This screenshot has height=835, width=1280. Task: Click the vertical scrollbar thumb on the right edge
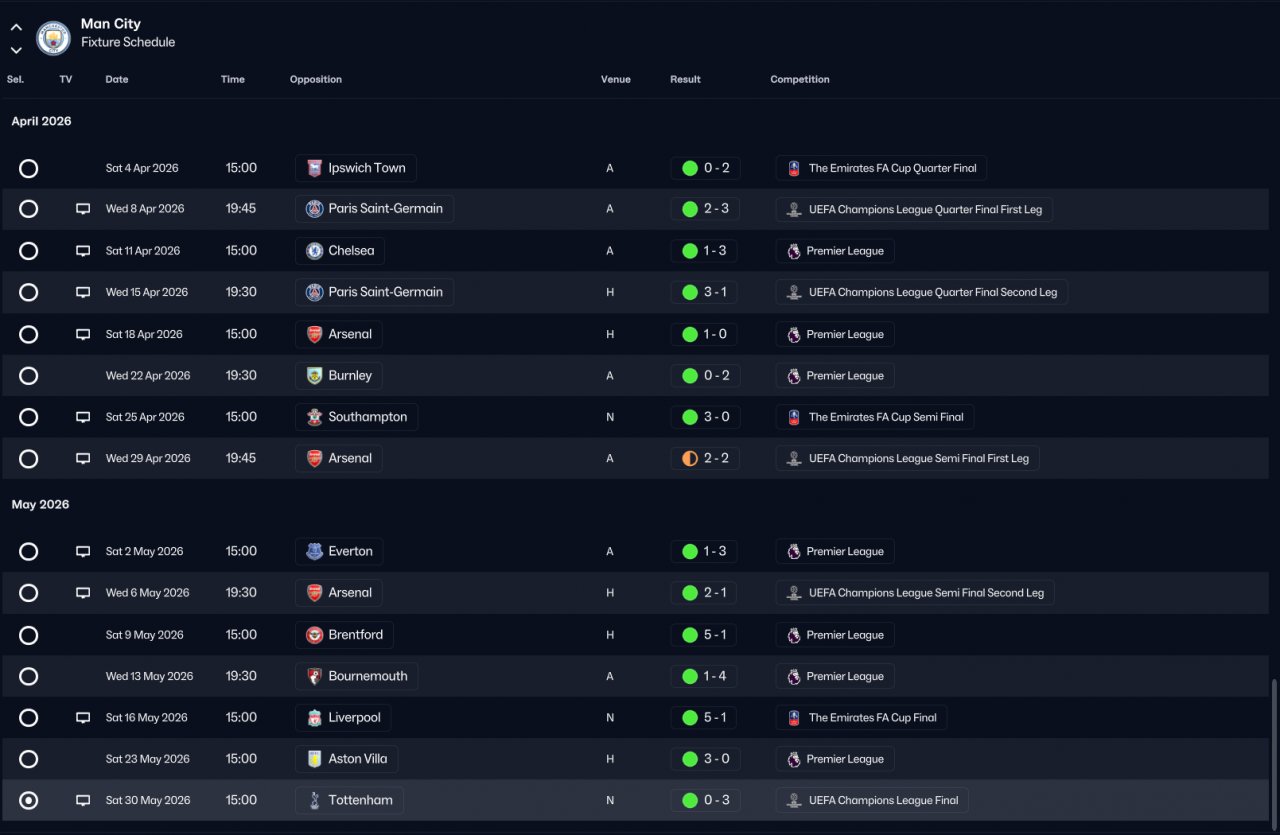1274,750
